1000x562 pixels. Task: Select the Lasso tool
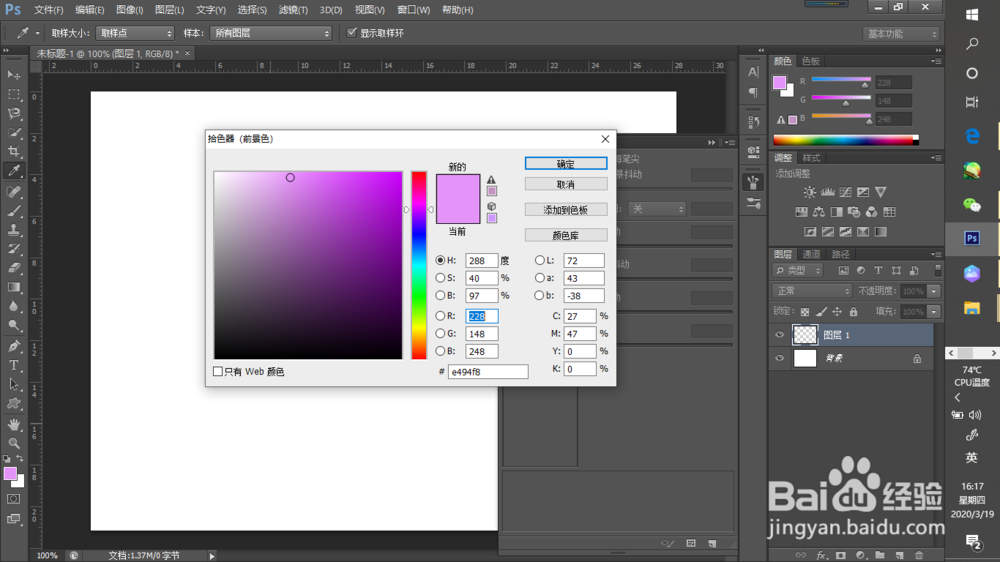click(x=13, y=114)
